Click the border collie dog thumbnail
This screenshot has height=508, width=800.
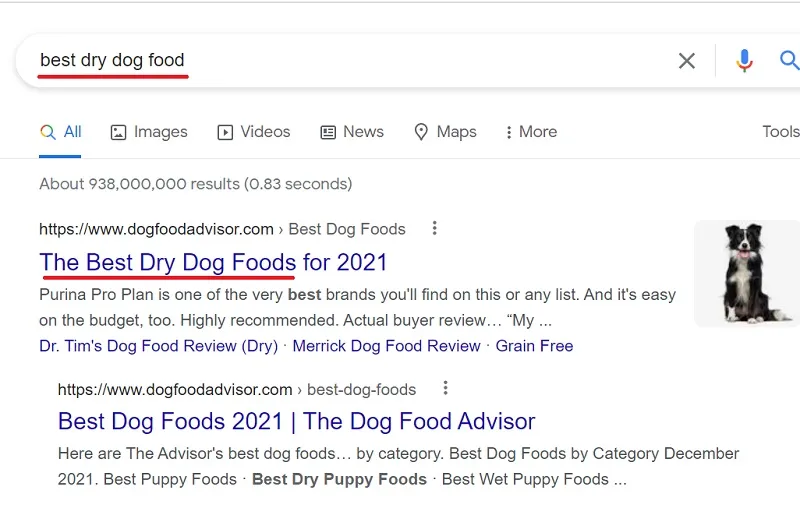click(x=747, y=273)
